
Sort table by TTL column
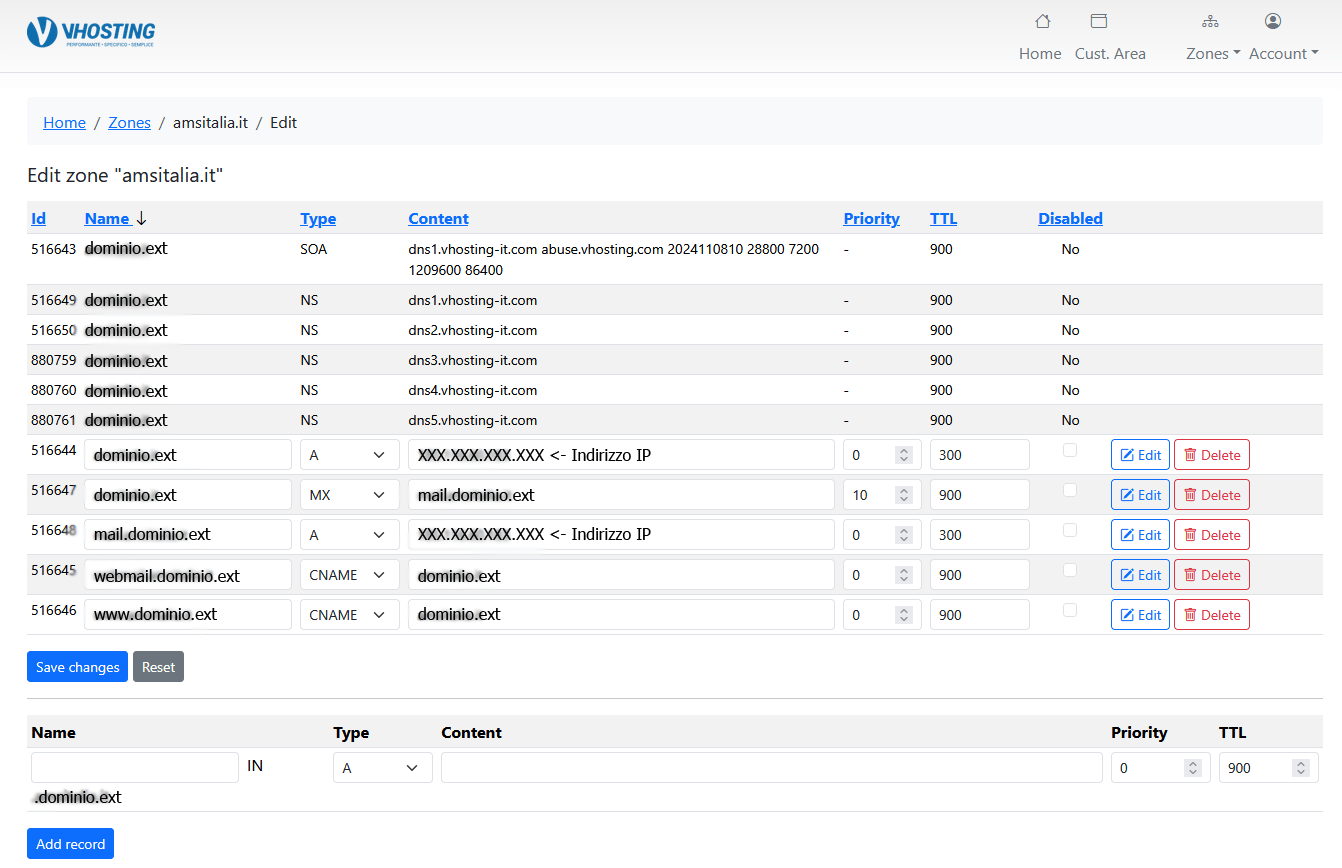pos(943,219)
